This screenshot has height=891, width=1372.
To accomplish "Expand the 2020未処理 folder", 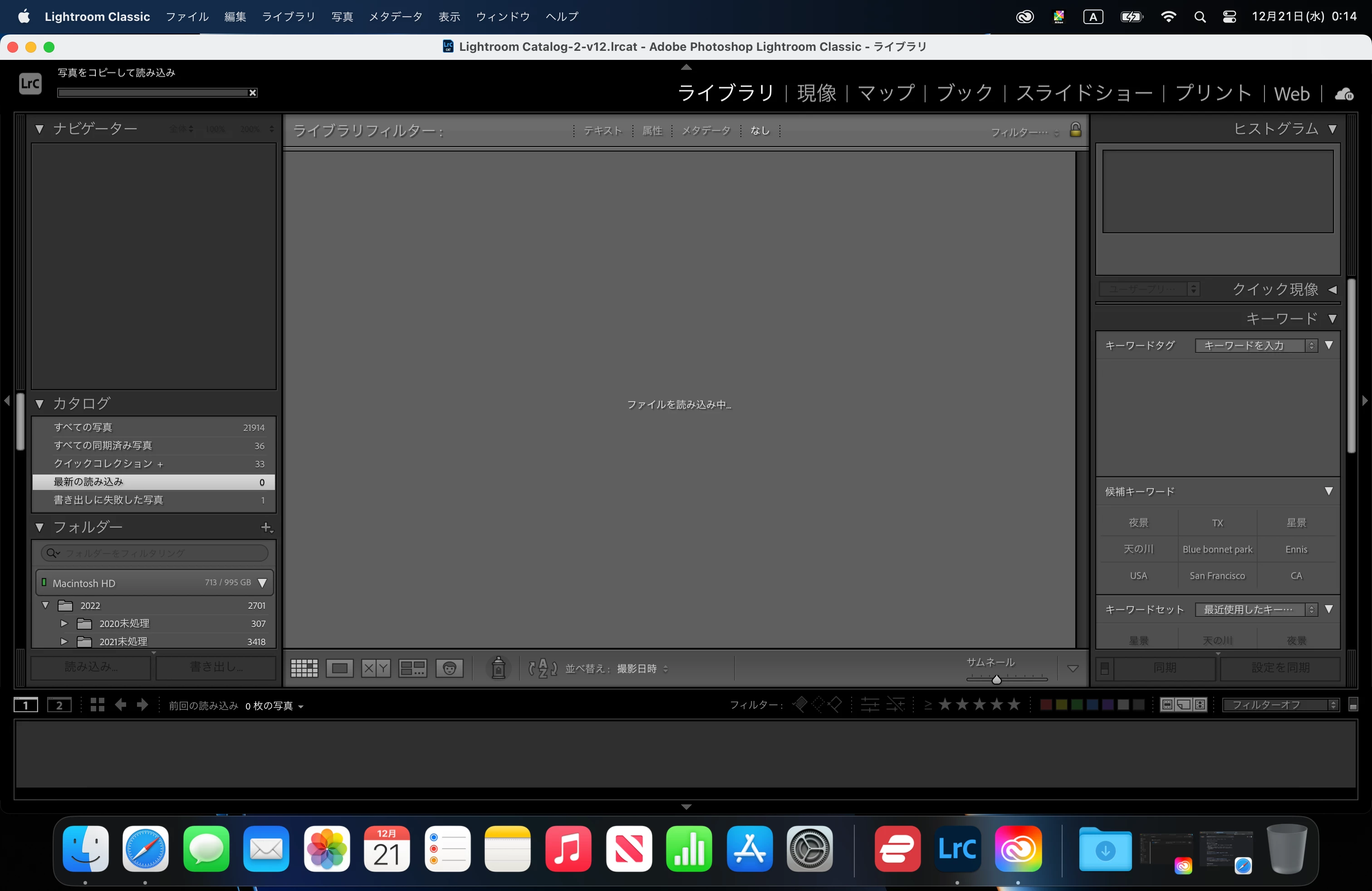I will tap(64, 624).
